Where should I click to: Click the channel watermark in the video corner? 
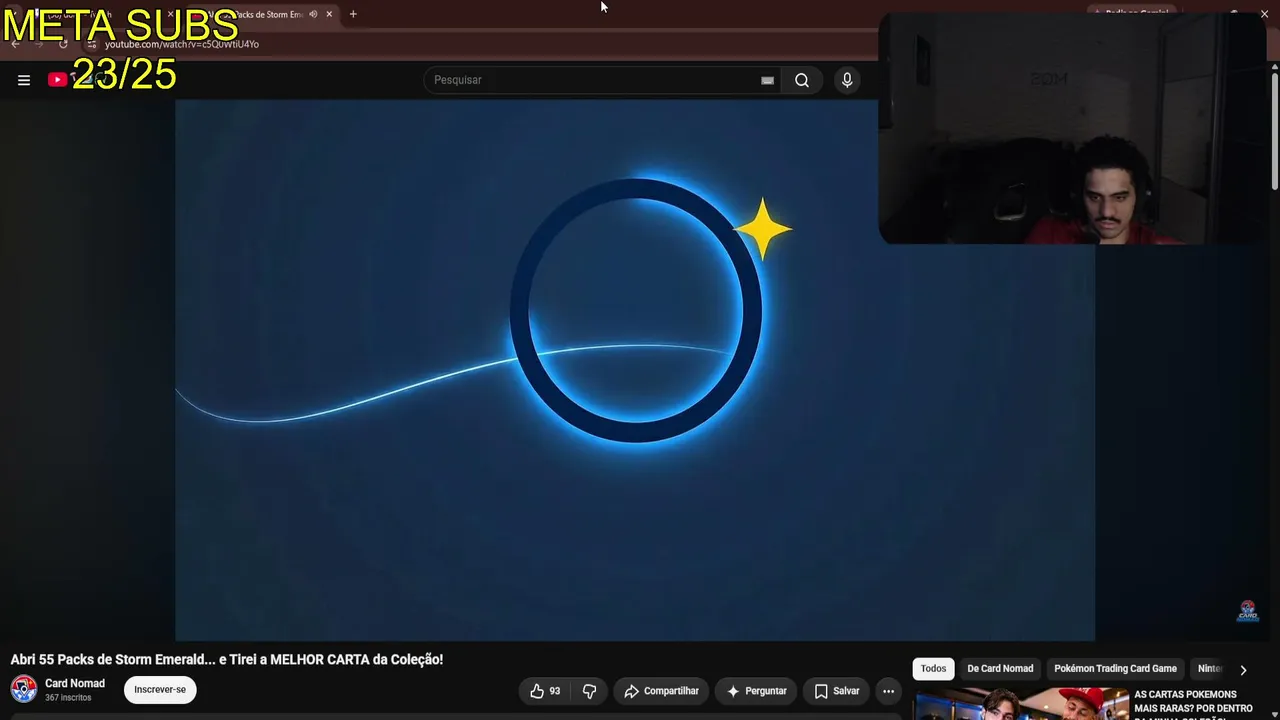pos(1248,611)
